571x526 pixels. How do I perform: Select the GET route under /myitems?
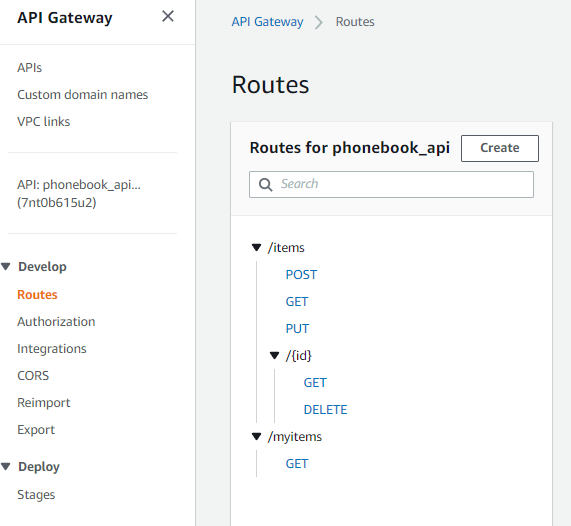297,464
